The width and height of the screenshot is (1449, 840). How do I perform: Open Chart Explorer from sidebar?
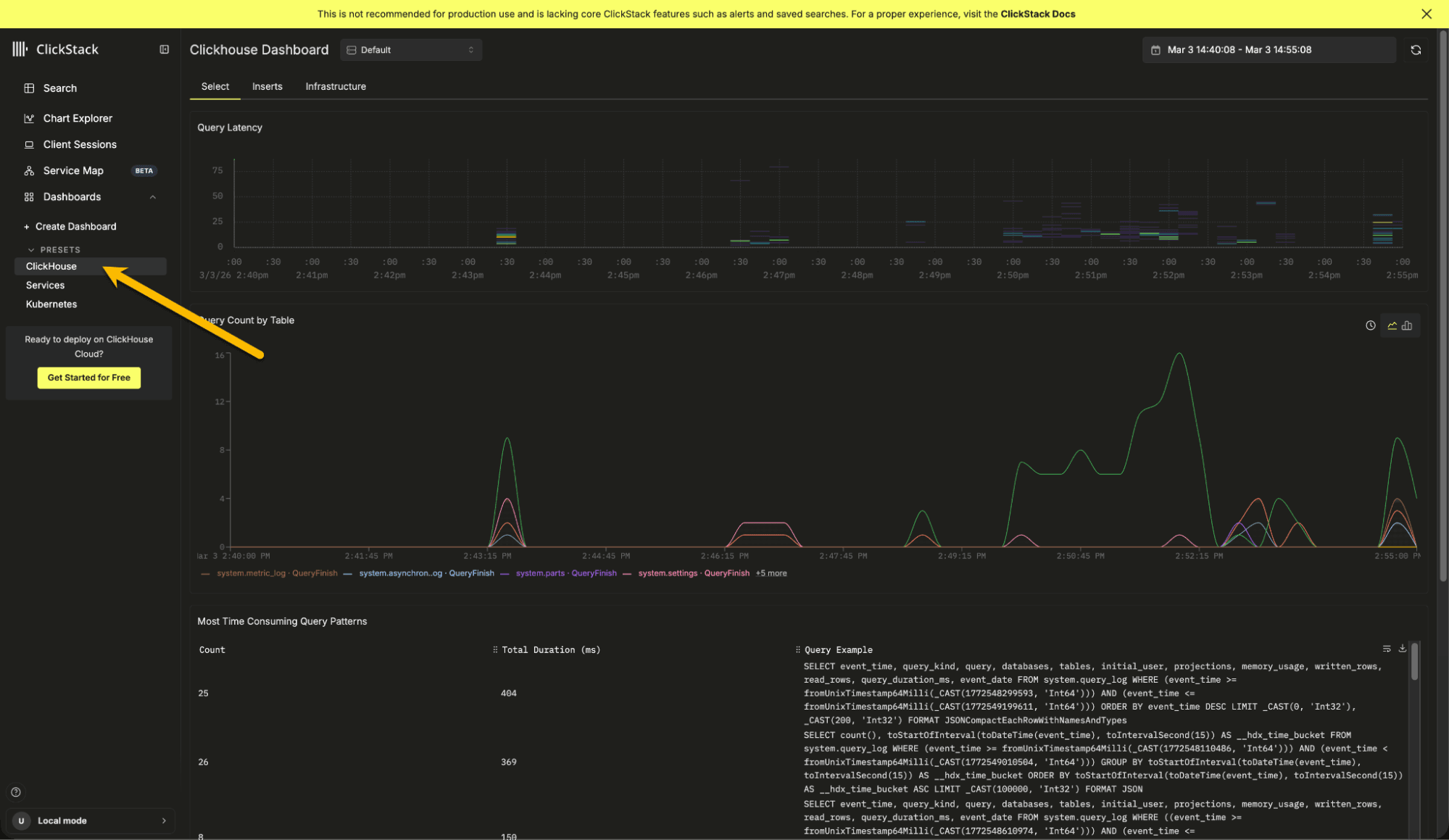tap(78, 118)
